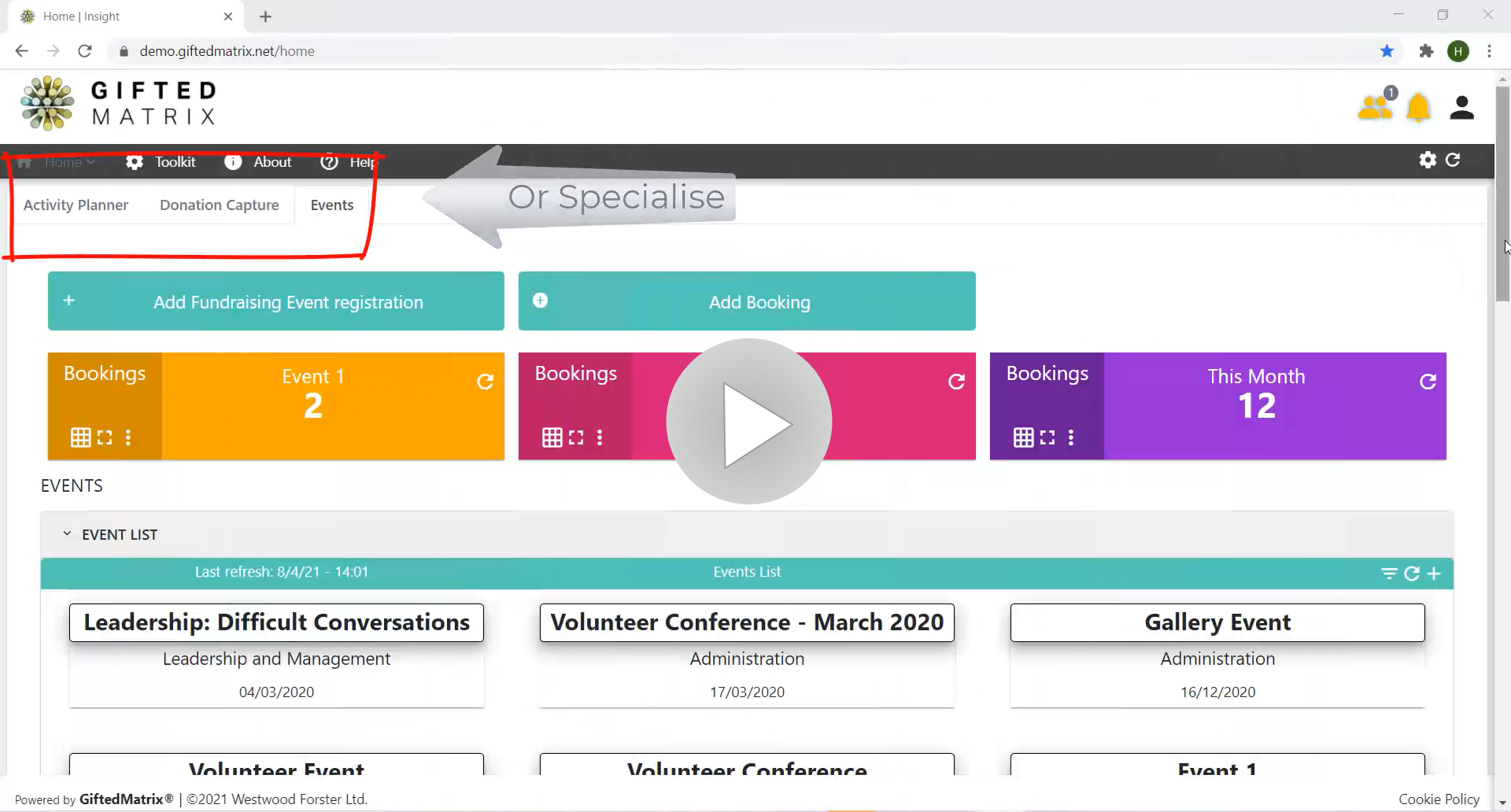Open grid view on the orange Bookings widget
This screenshot has height=812, width=1511.
81,437
